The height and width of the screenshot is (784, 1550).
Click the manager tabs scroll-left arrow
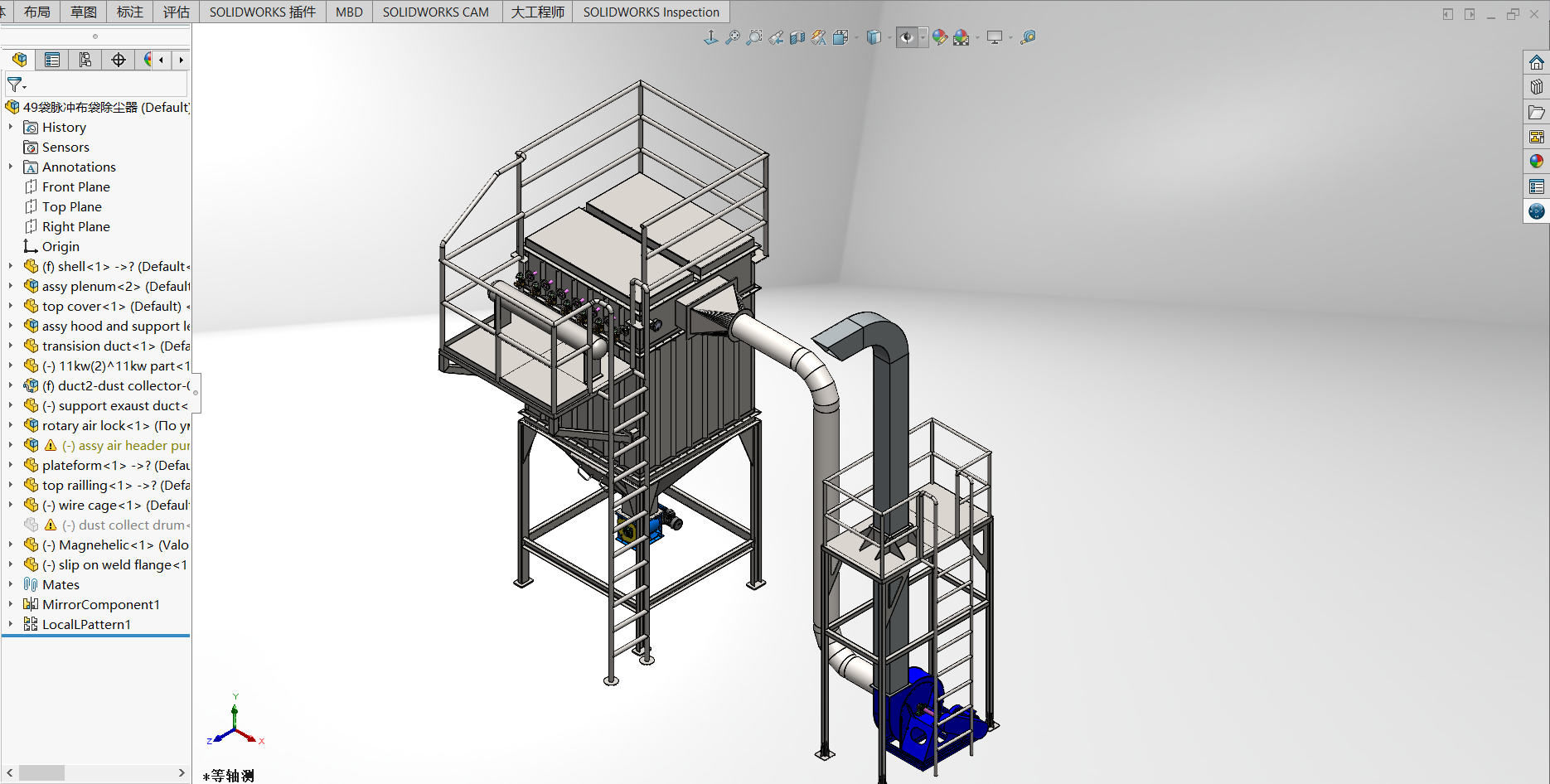[161, 60]
